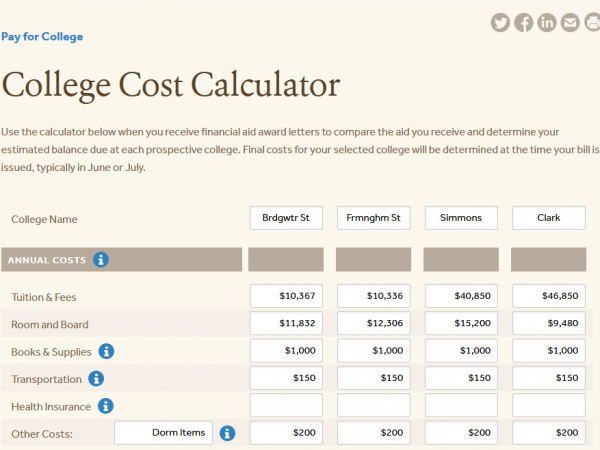Click the email share icon
Viewport: 600px width, 450px height.
coord(570,23)
